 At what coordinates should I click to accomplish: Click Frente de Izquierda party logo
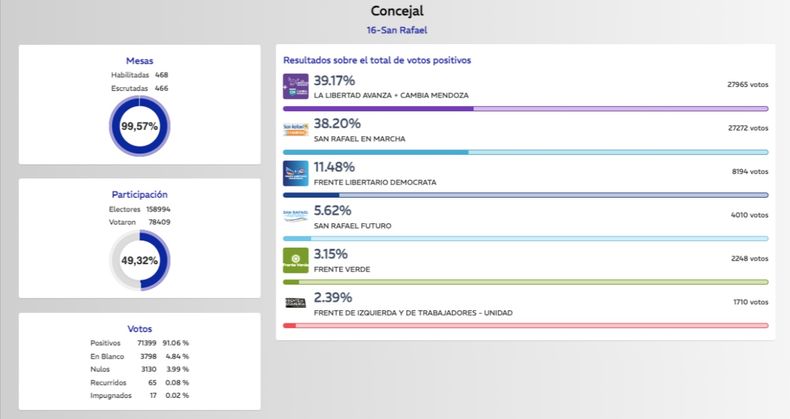(x=296, y=303)
